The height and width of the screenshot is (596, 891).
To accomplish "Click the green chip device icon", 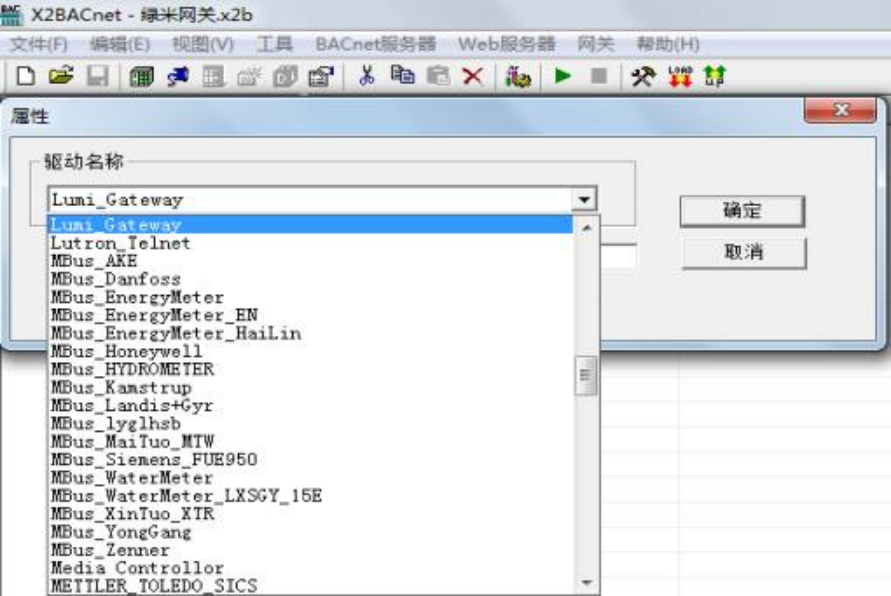I will [141, 76].
